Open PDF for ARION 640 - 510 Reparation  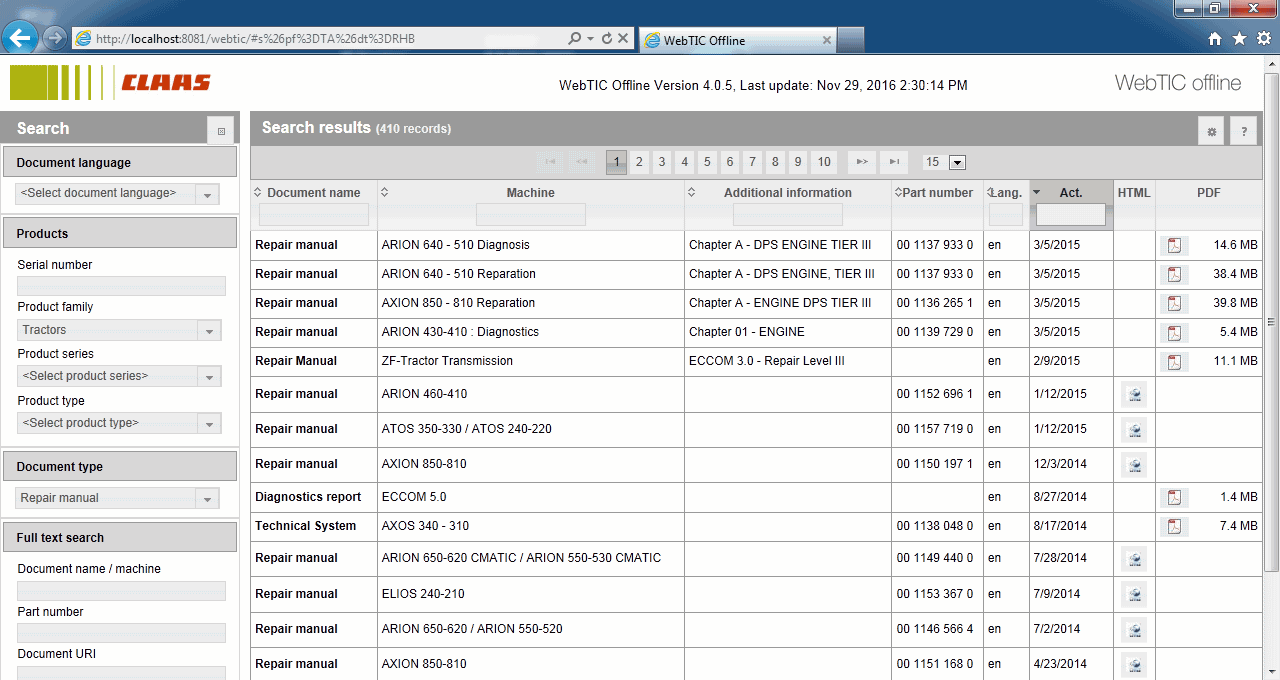[x=1175, y=274]
